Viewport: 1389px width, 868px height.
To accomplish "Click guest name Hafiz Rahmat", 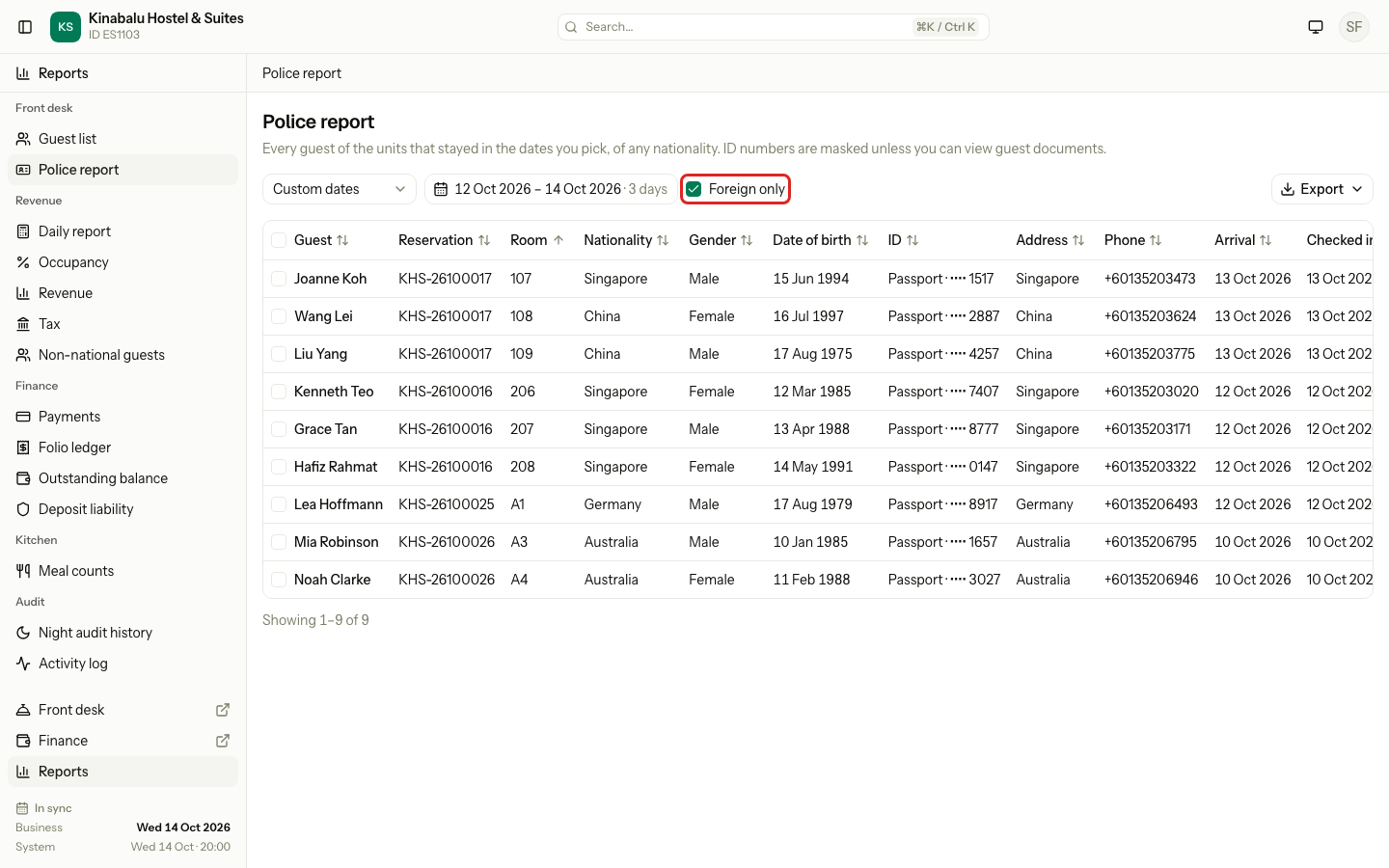I will point(336,467).
